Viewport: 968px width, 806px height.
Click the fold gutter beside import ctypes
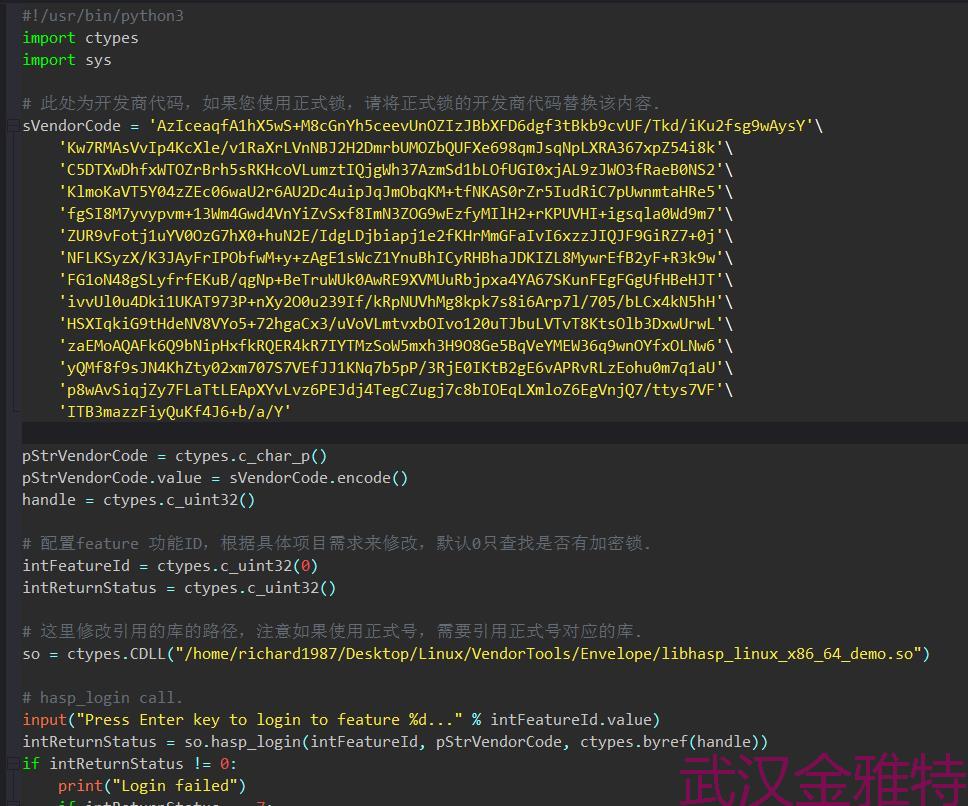pos(12,37)
